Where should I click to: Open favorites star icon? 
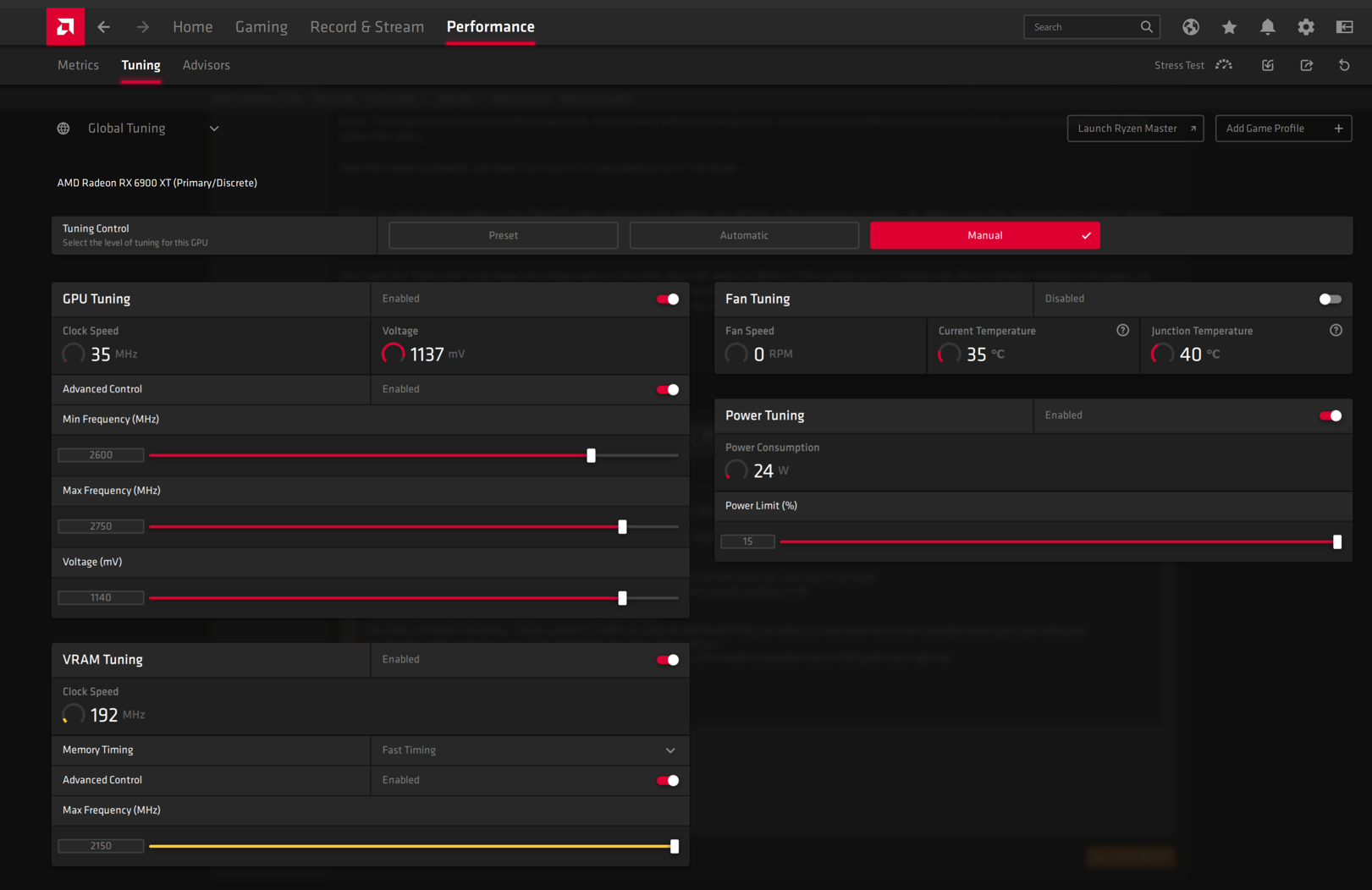click(1229, 27)
